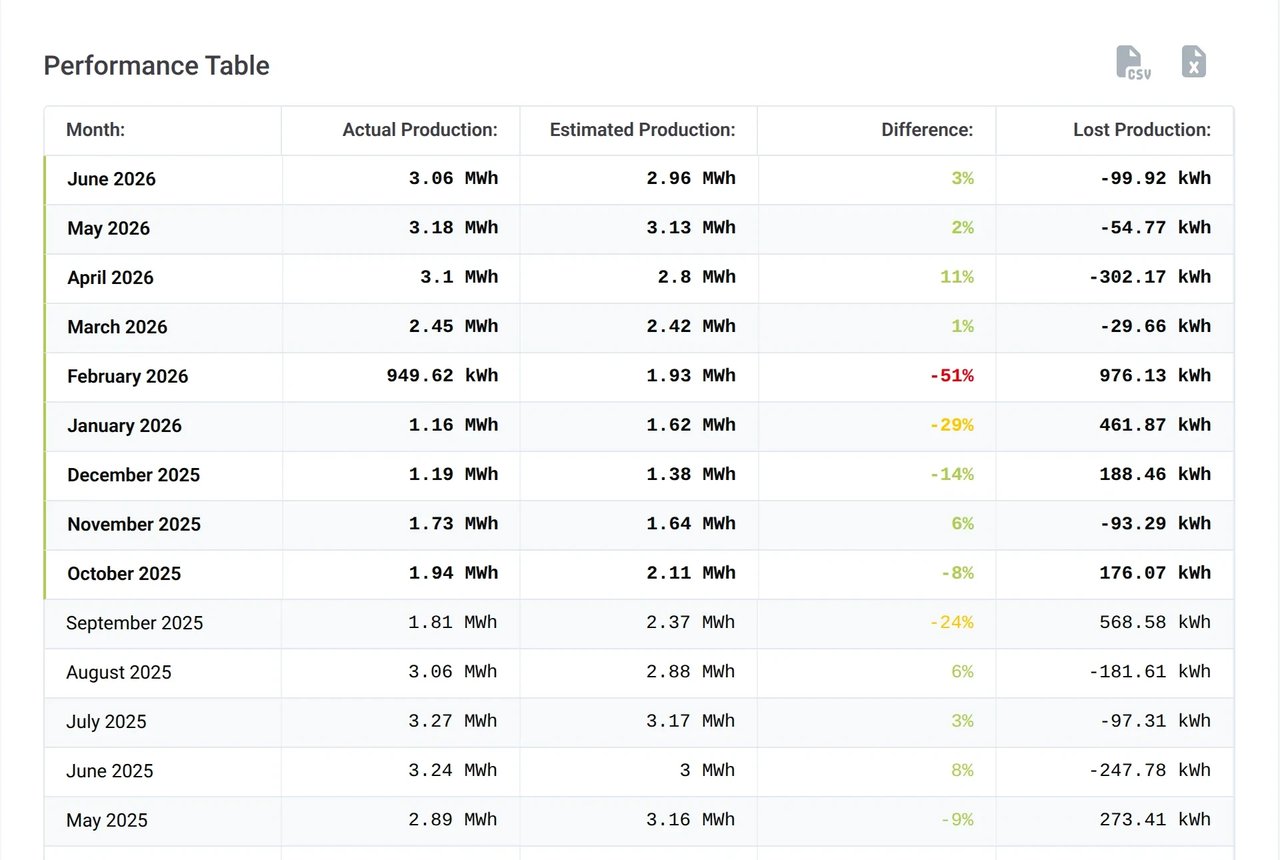Screen dimensions: 1280x860
Task: Click the 176.07 kWh lost production cell
Action: (x=1155, y=573)
